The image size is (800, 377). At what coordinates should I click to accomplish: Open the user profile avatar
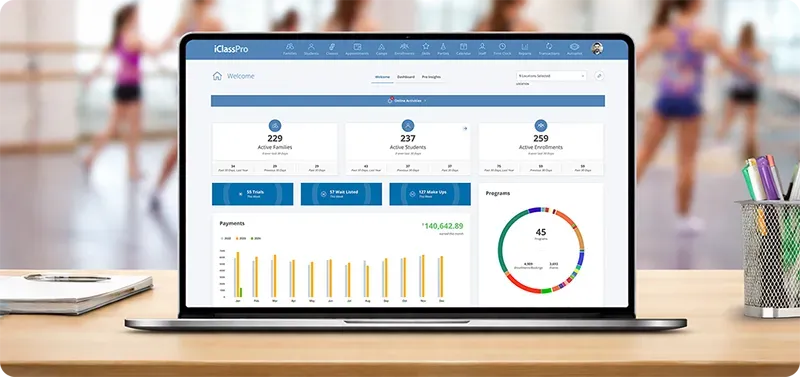point(597,48)
